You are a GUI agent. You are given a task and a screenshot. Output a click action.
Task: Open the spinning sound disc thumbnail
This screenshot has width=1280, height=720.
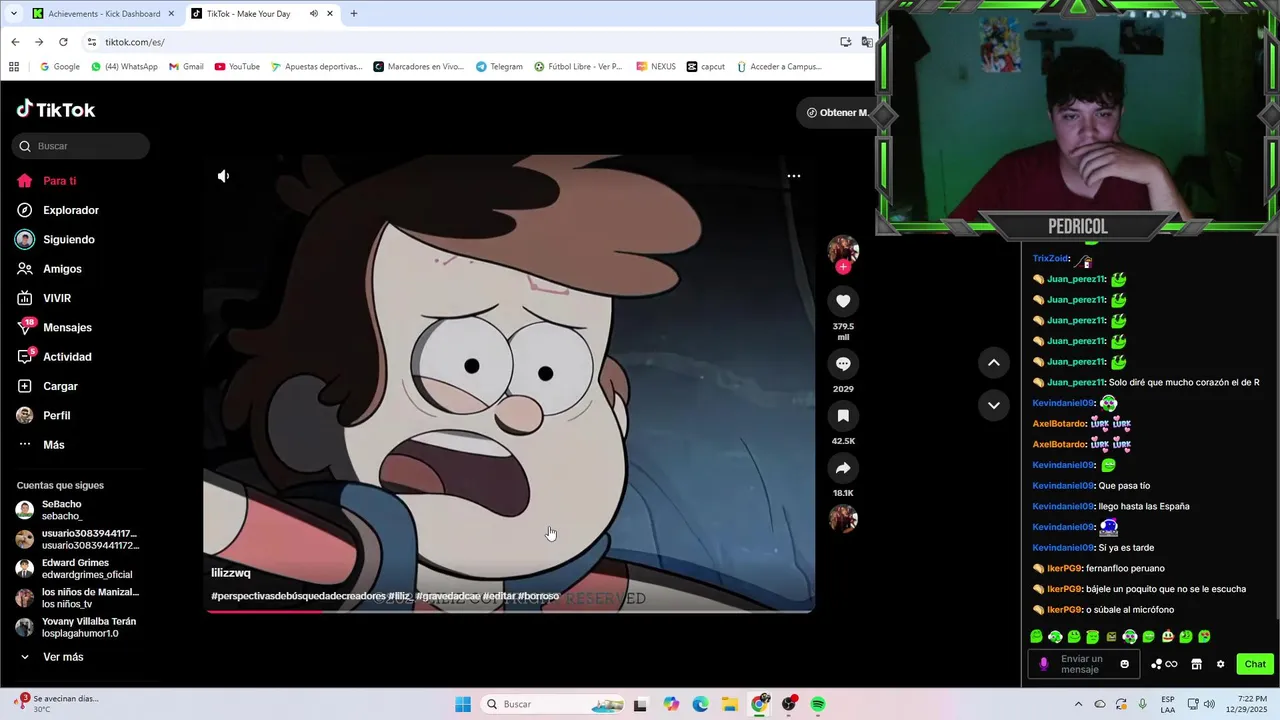coord(843,518)
